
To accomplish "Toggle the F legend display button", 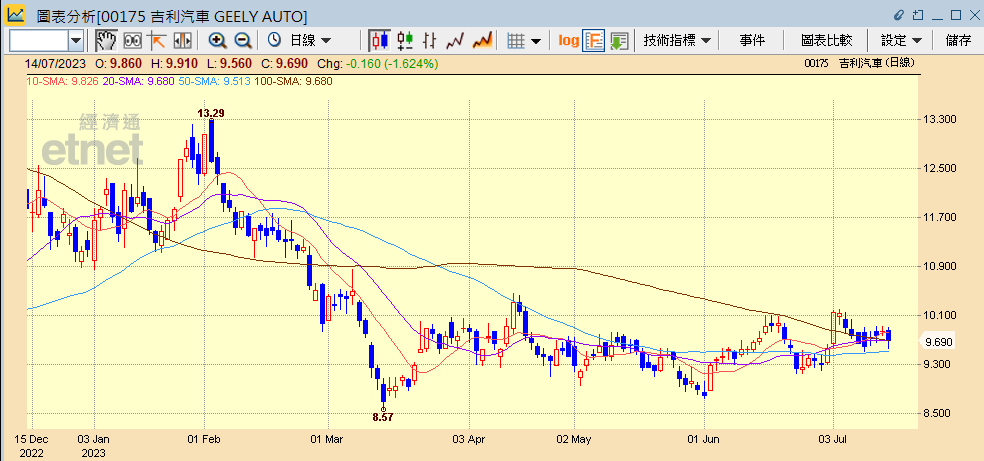I will pos(594,40).
